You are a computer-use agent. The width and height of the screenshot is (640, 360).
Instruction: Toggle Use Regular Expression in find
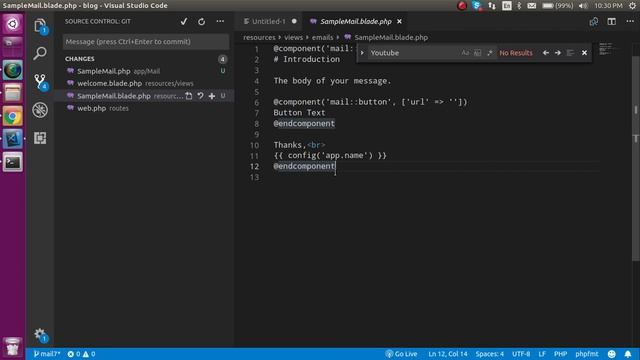tap(490, 53)
